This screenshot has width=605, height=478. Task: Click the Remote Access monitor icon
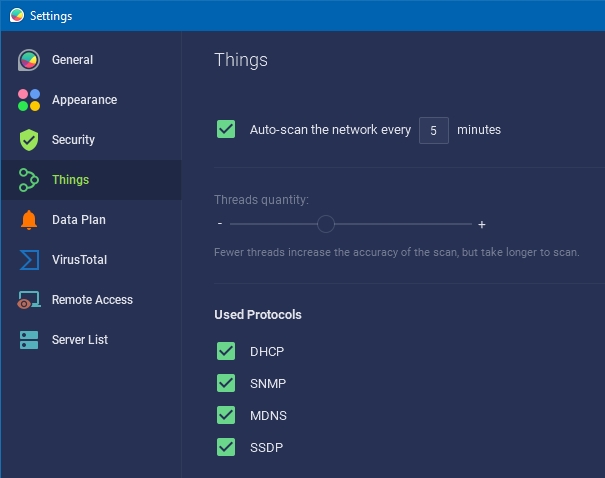click(x=29, y=300)
